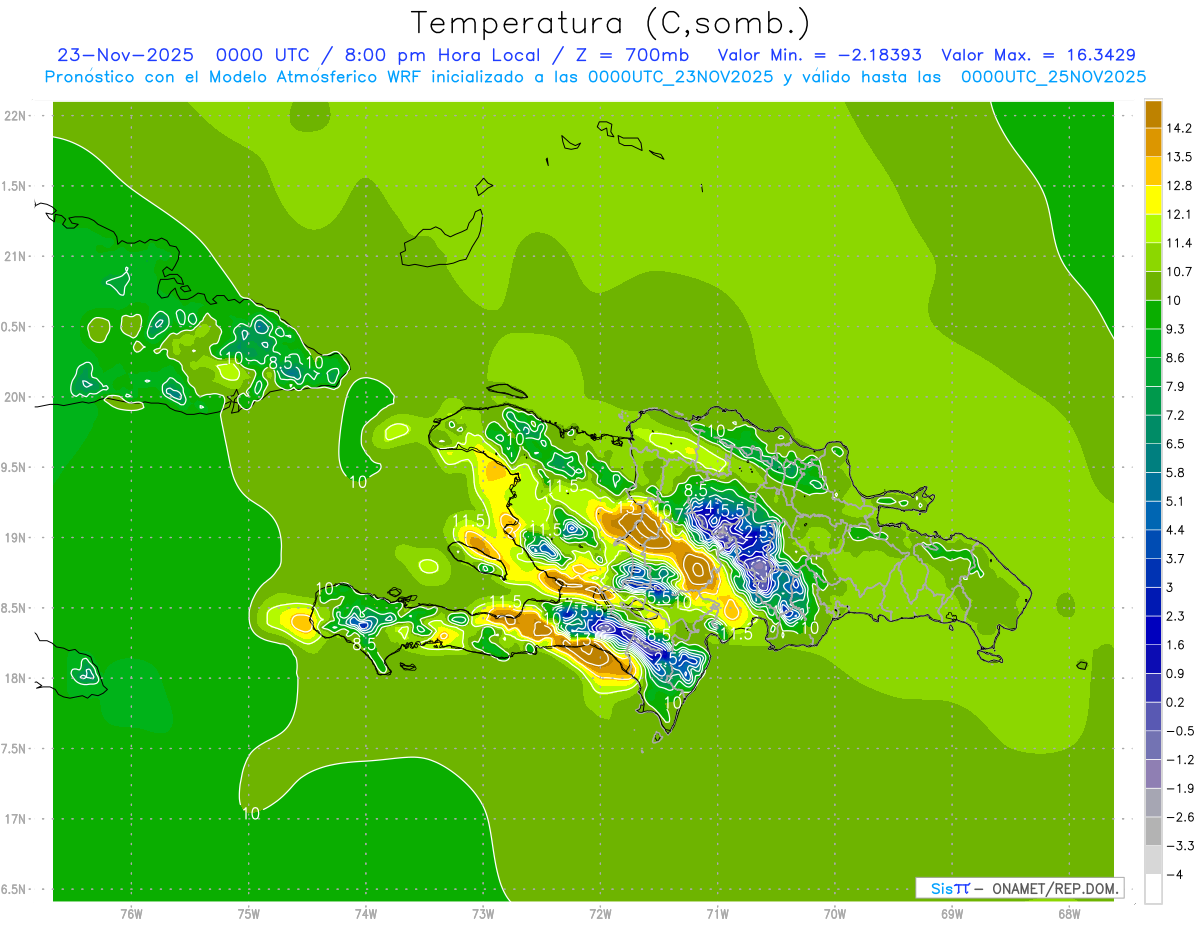Click the 22N latitude axis label

click(x=17, y=116)
